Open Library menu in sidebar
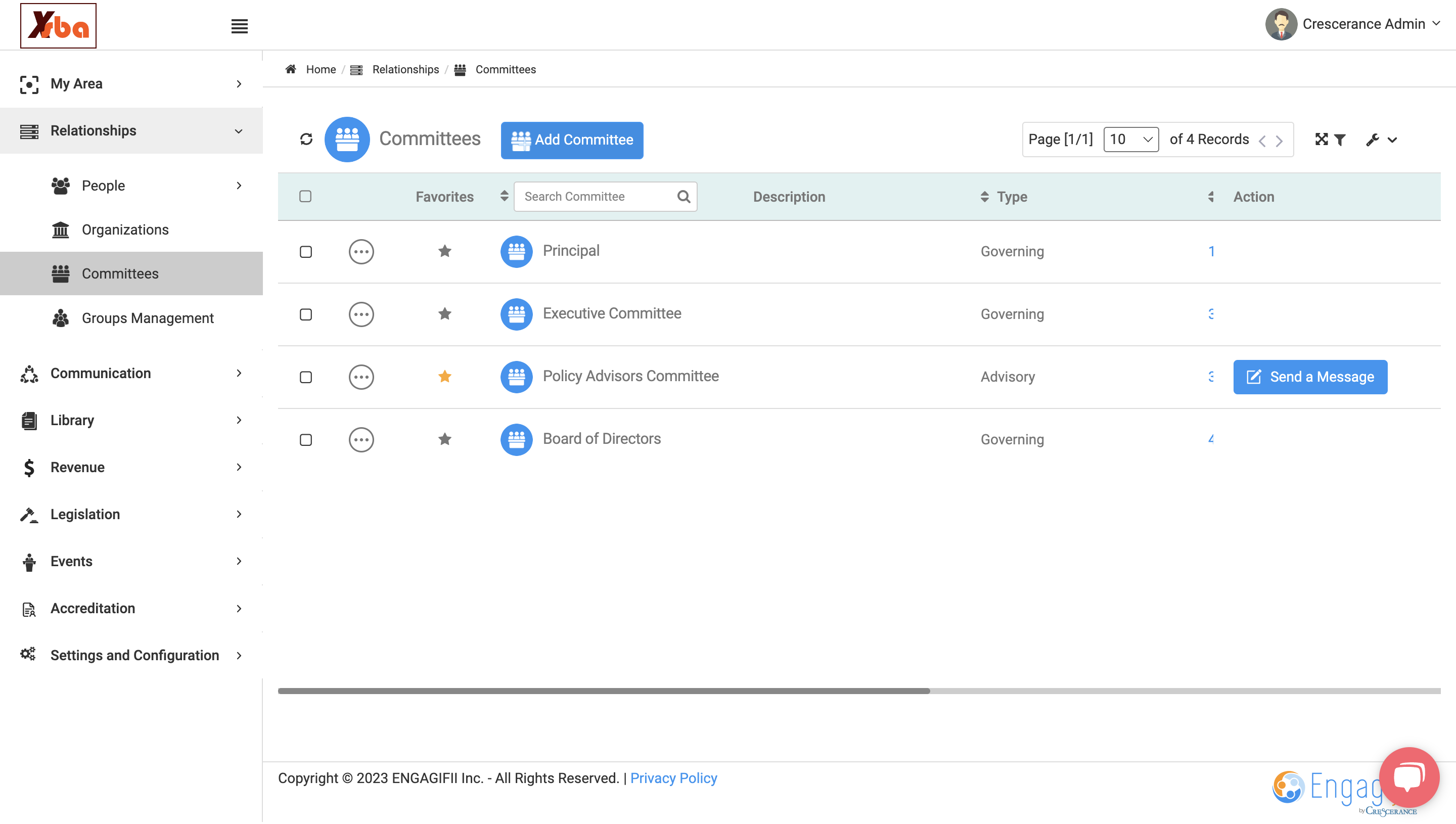The width and height of the screenshot is (1456, 824). [131, 421]
